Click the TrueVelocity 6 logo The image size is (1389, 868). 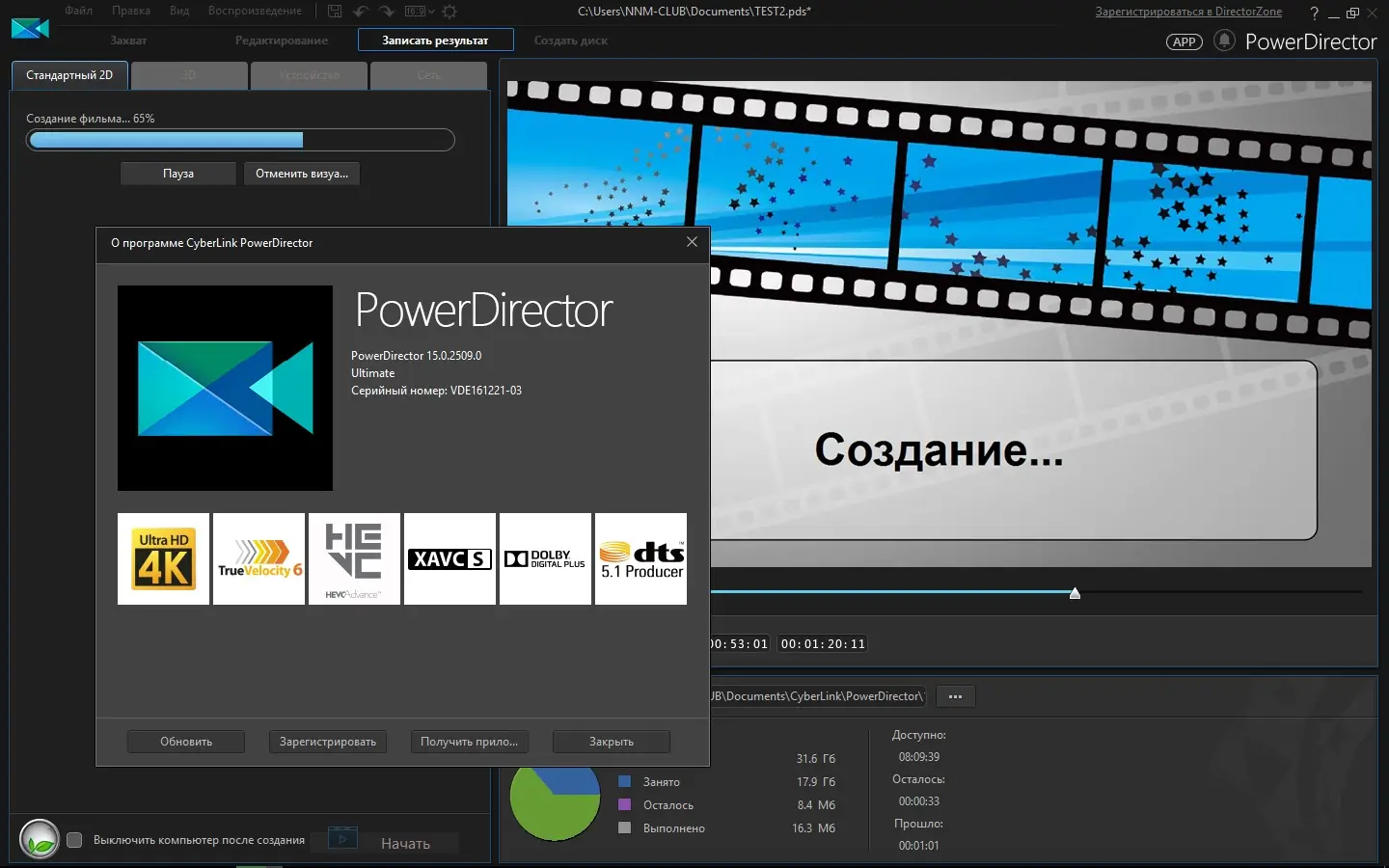[259, 559]
